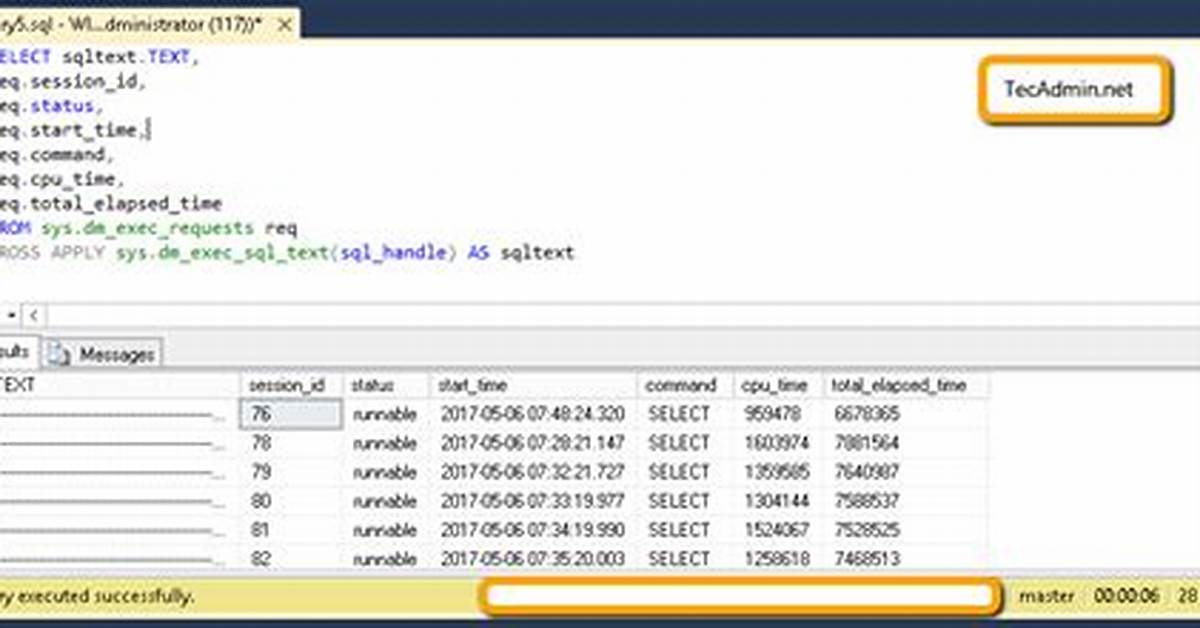Select cpu_time value 1359585
1200x628 pixels.
pos(777,472)
